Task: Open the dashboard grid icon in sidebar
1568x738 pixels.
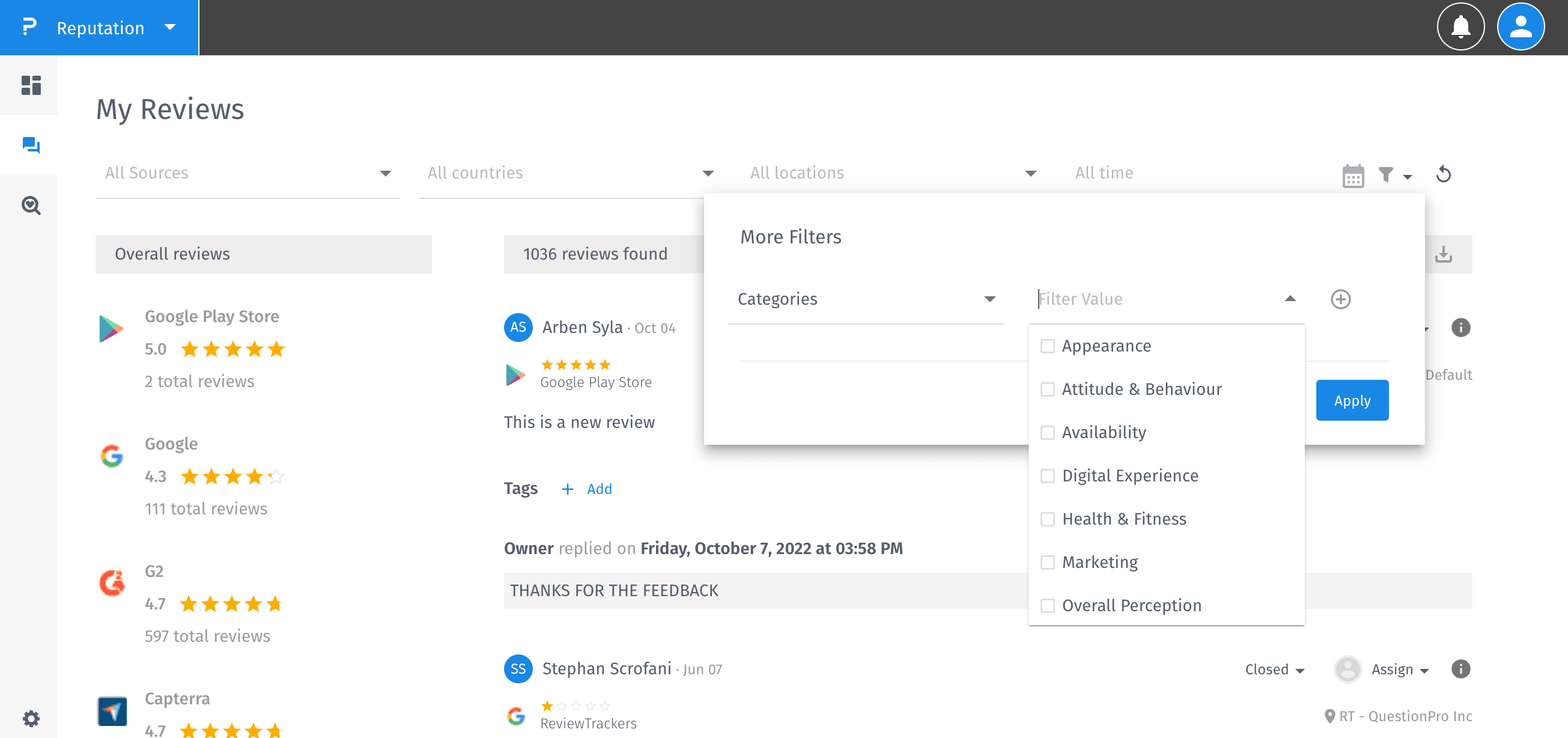Action: tap(31, 85)
